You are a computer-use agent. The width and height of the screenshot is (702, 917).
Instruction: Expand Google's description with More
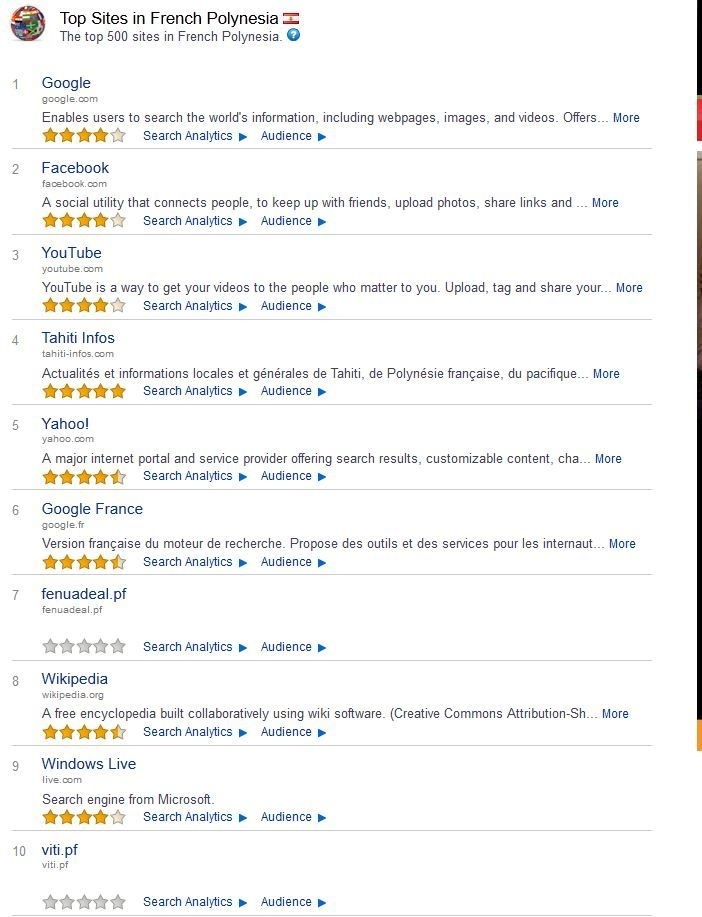coord(626,118)
